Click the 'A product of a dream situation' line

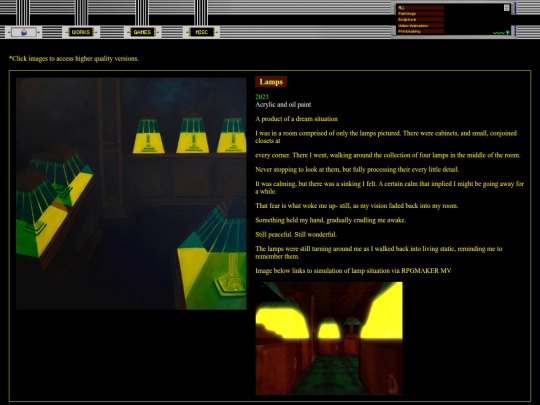pyautogui.click(x=297, y=119)
